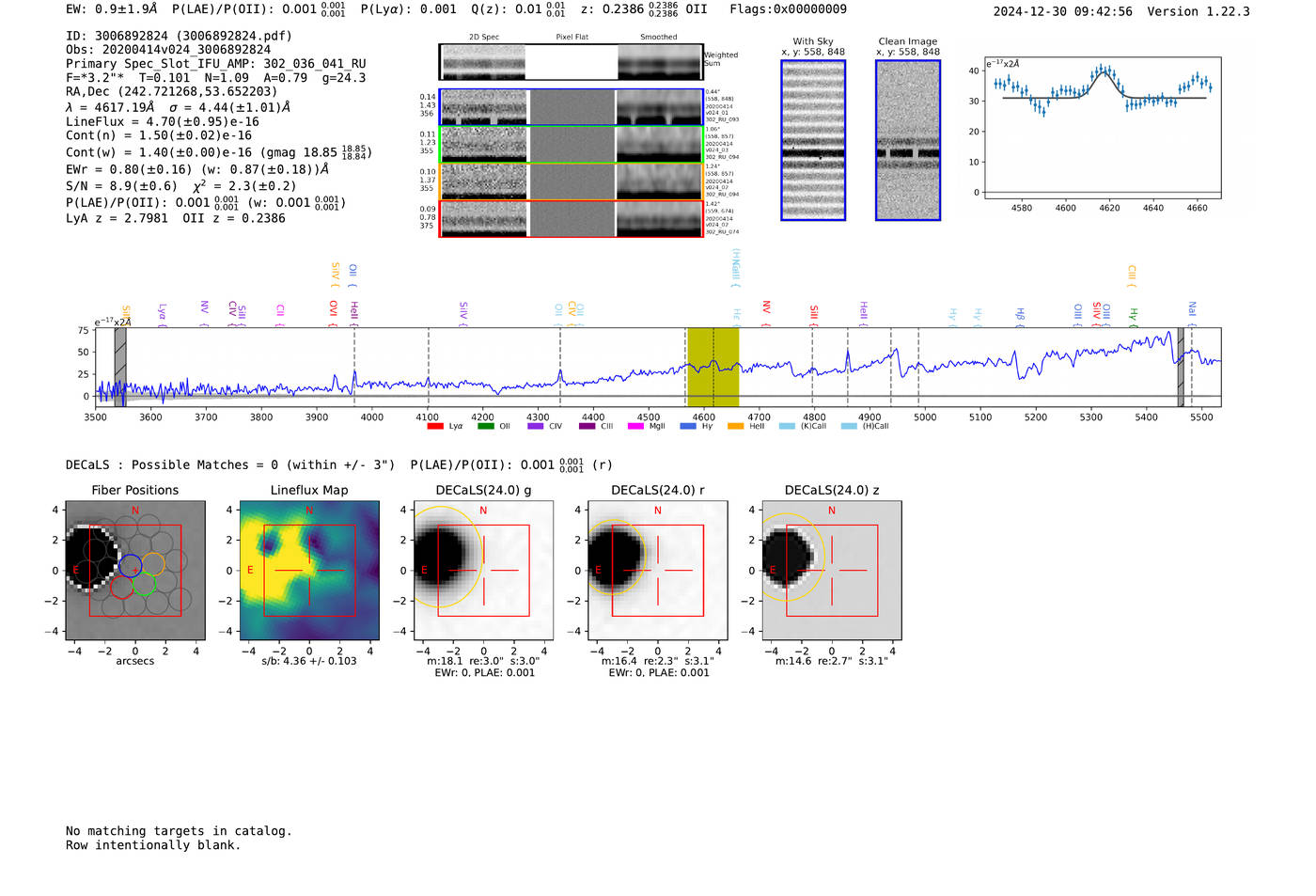The height and width of the screenshot is (896, 1316).
Task: Click the 'Obs: 20200414v024_3006892824' line
Action: pyautogui.click(x=168, y=50)
